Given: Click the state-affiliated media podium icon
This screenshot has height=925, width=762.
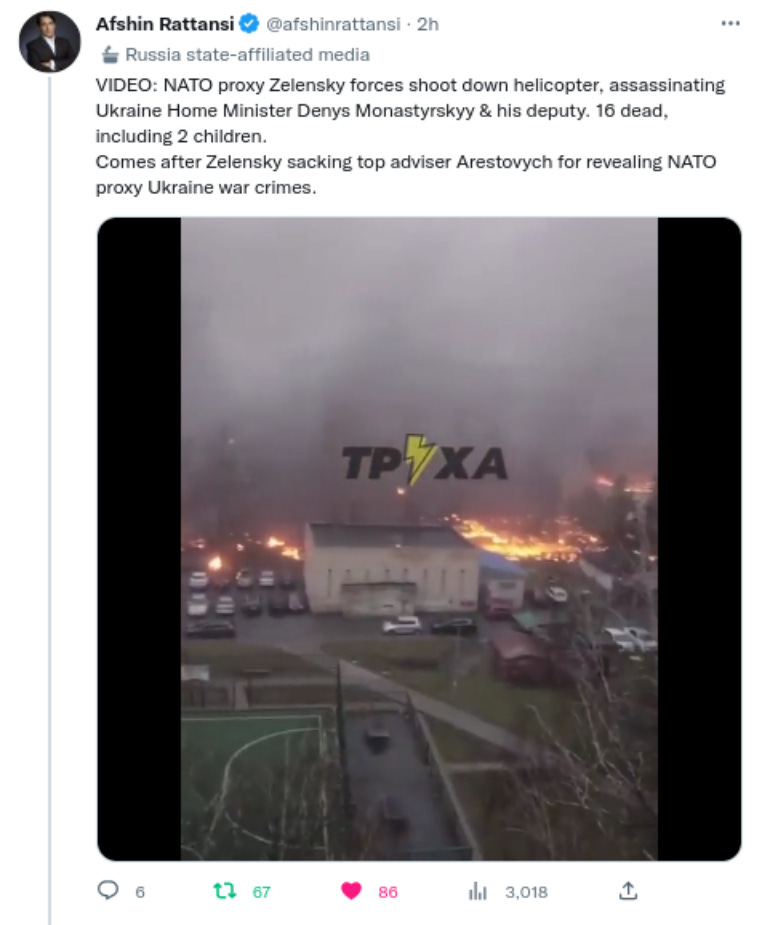Looking at the screenshot, I should (x=110, y=55).
